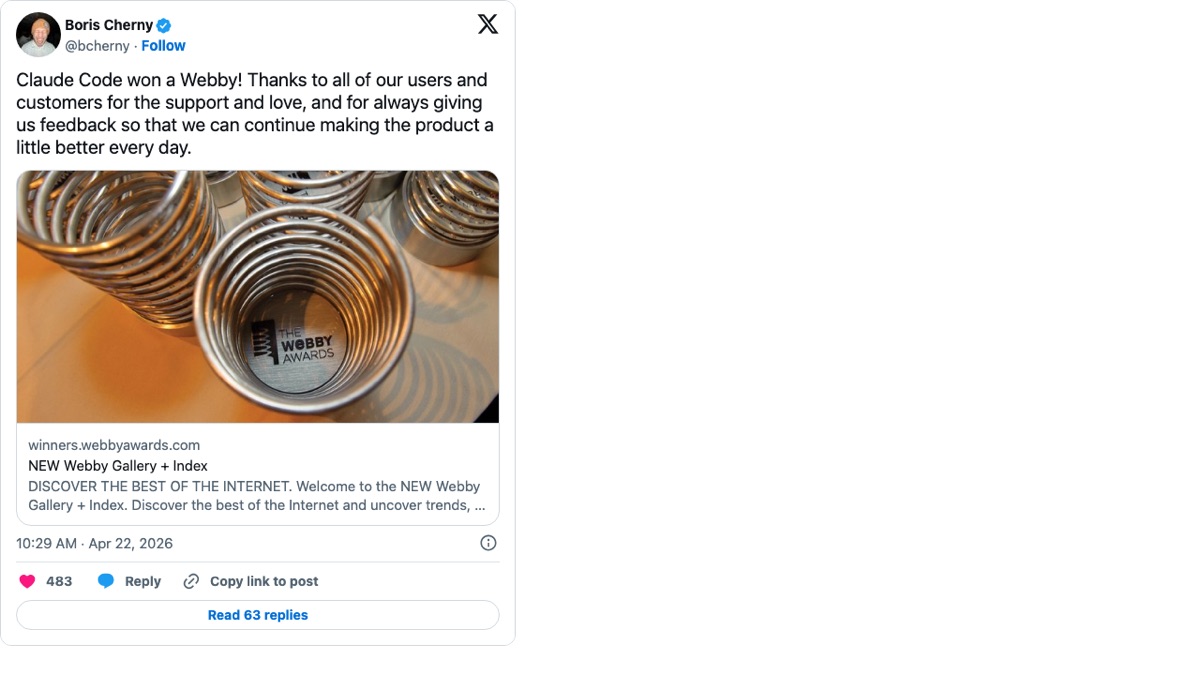Viewport: 1200px width, 675px height.
Task: Open the 10:29 AM Apr 22 timestamp
Action: click(x=95, y=543)
